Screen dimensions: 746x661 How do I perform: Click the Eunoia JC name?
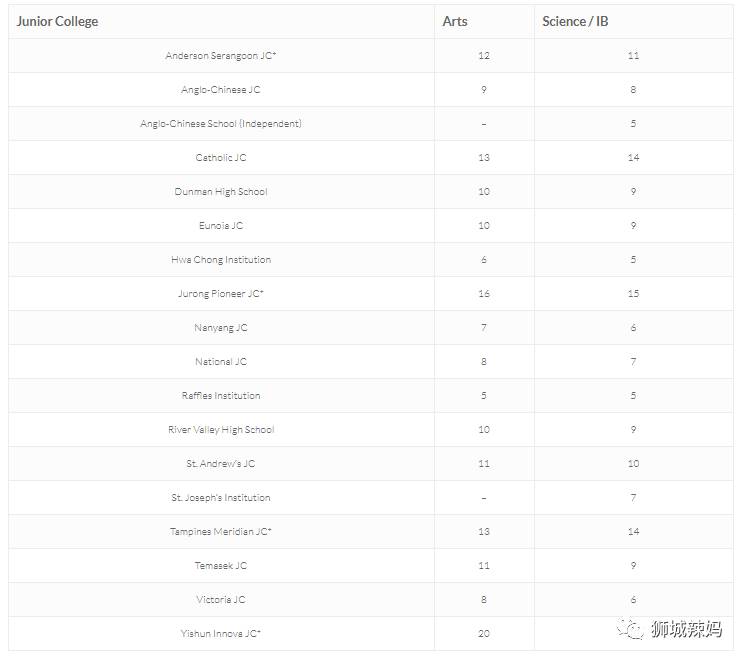pyautogui.click(x=221, y=226)
